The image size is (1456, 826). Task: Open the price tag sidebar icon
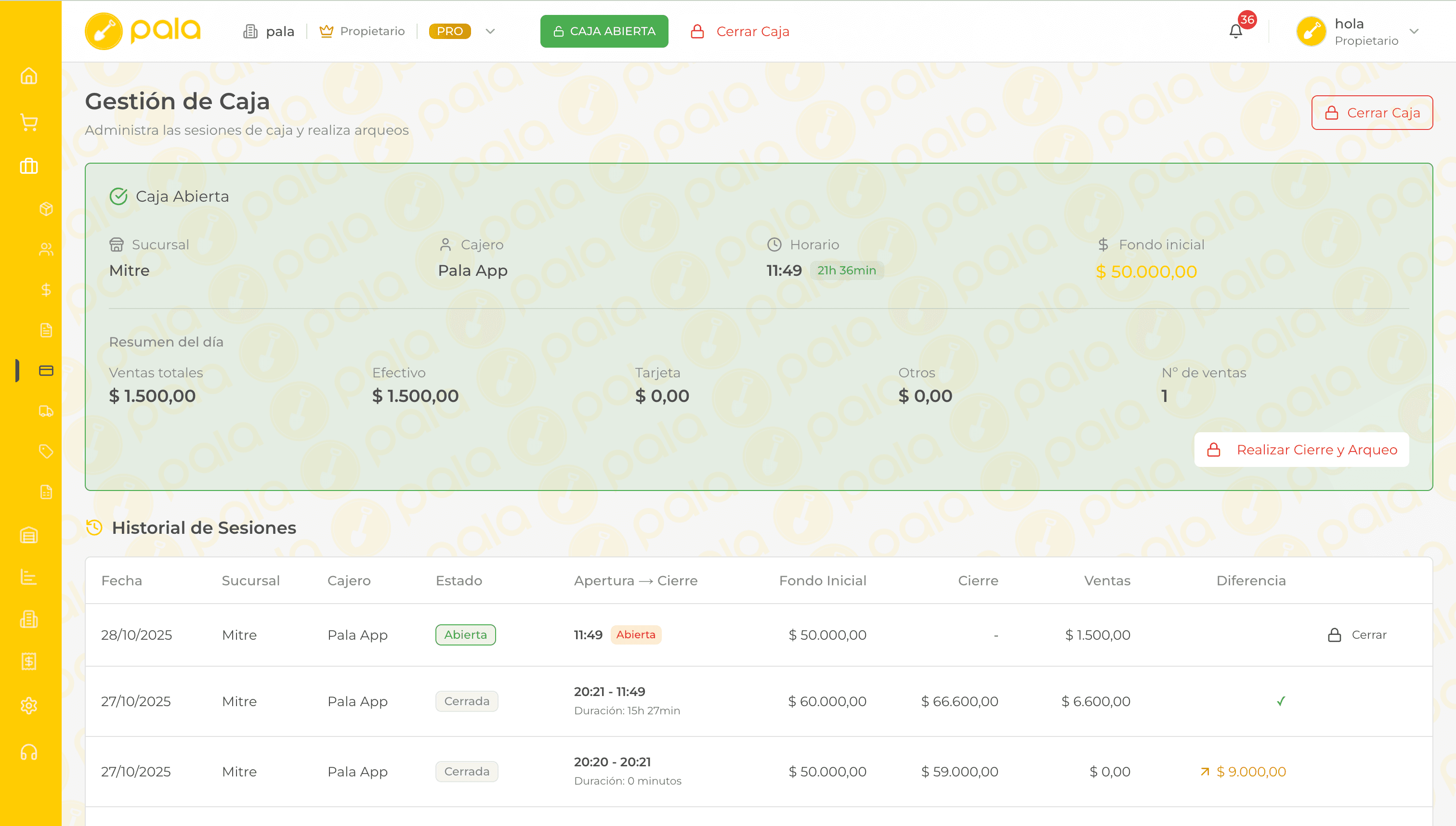click(46, 452)
